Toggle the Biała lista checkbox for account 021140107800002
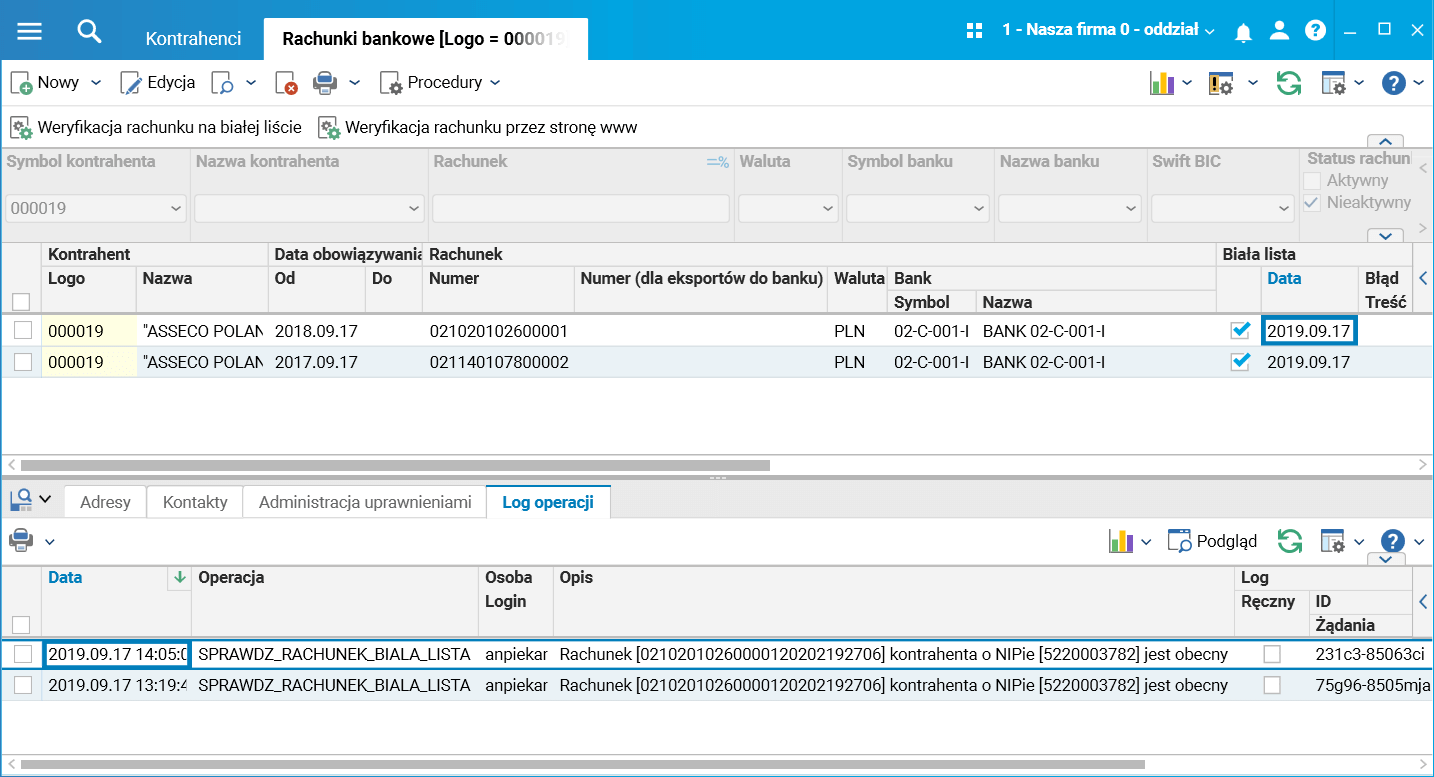1434x777 pixels. [x=1240, y=362]
